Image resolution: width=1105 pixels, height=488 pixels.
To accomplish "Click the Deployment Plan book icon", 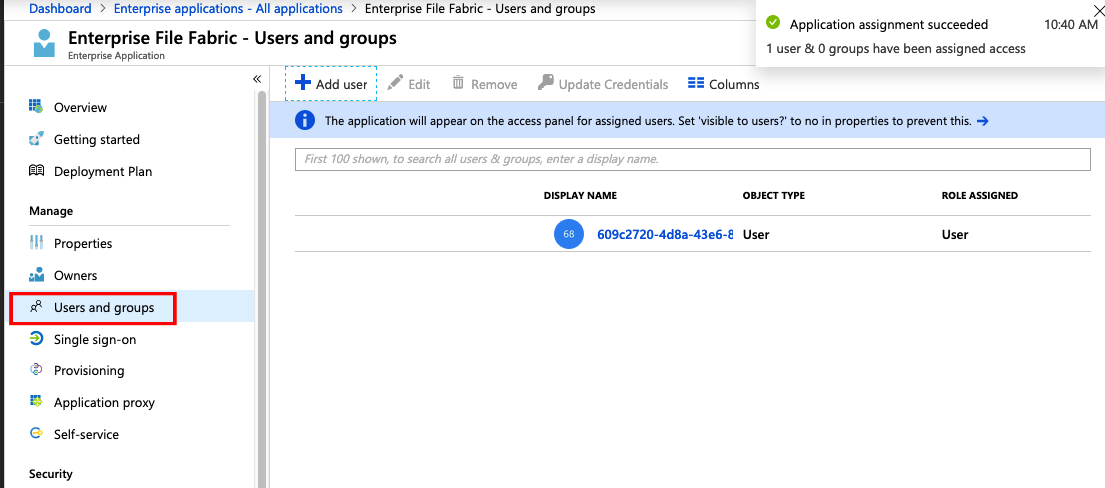I will tap(36, 171).
